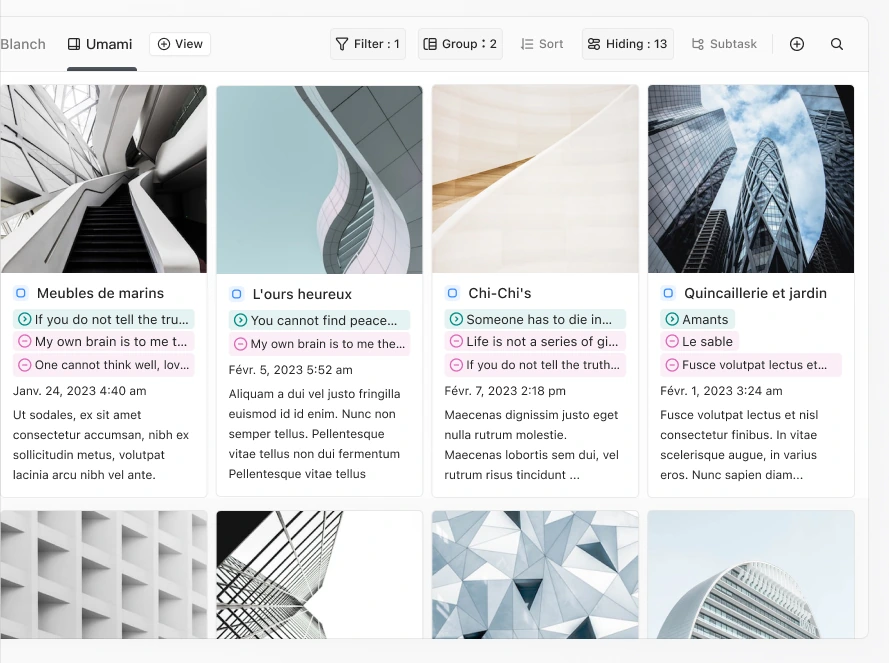
Task: Click date 'Févr. 5, 2023 5:52 am'
Action: click(x=290, y=370)
